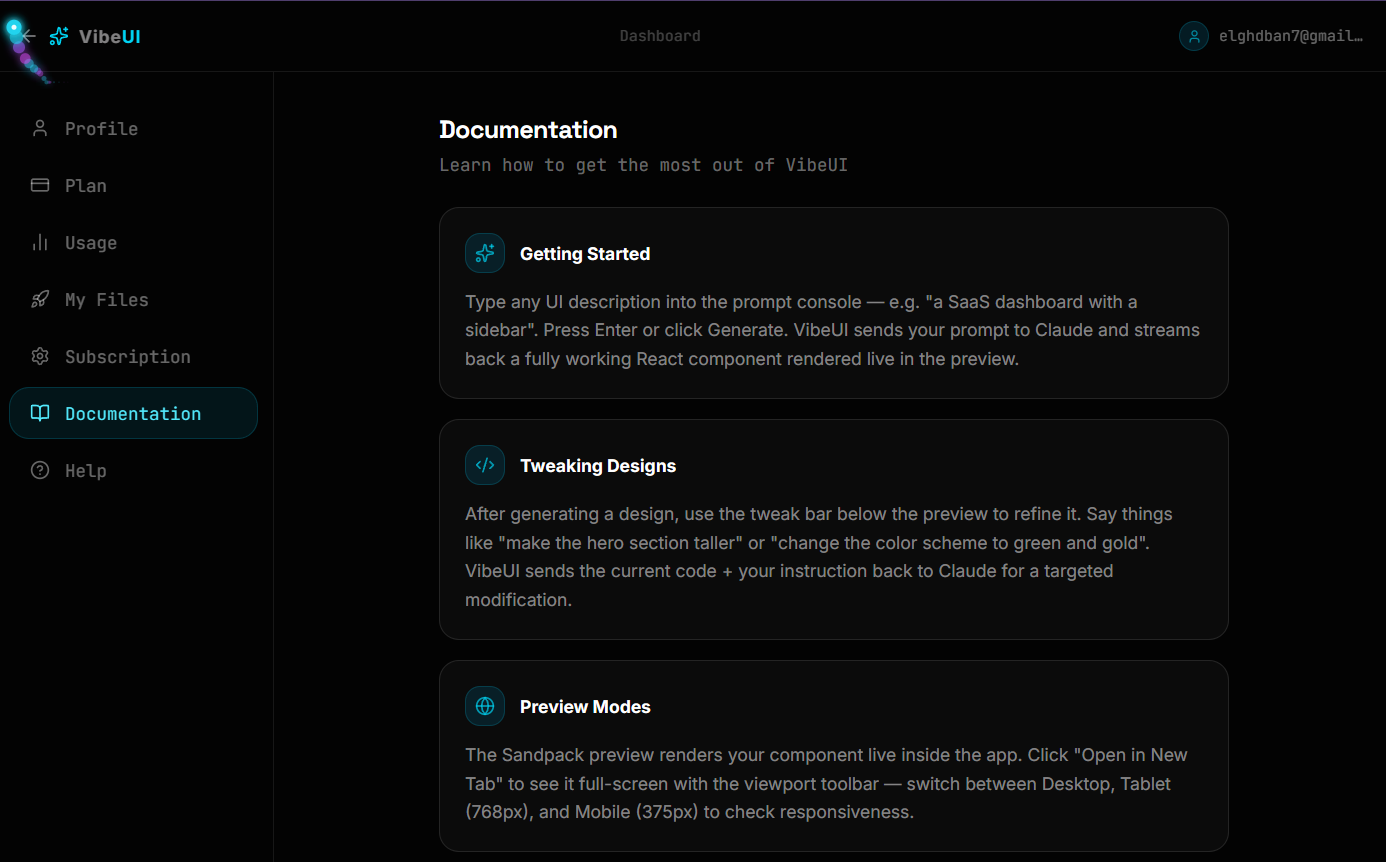
Task: Click the Getting Started description paragraph
Action: click(x=832, y=330)
